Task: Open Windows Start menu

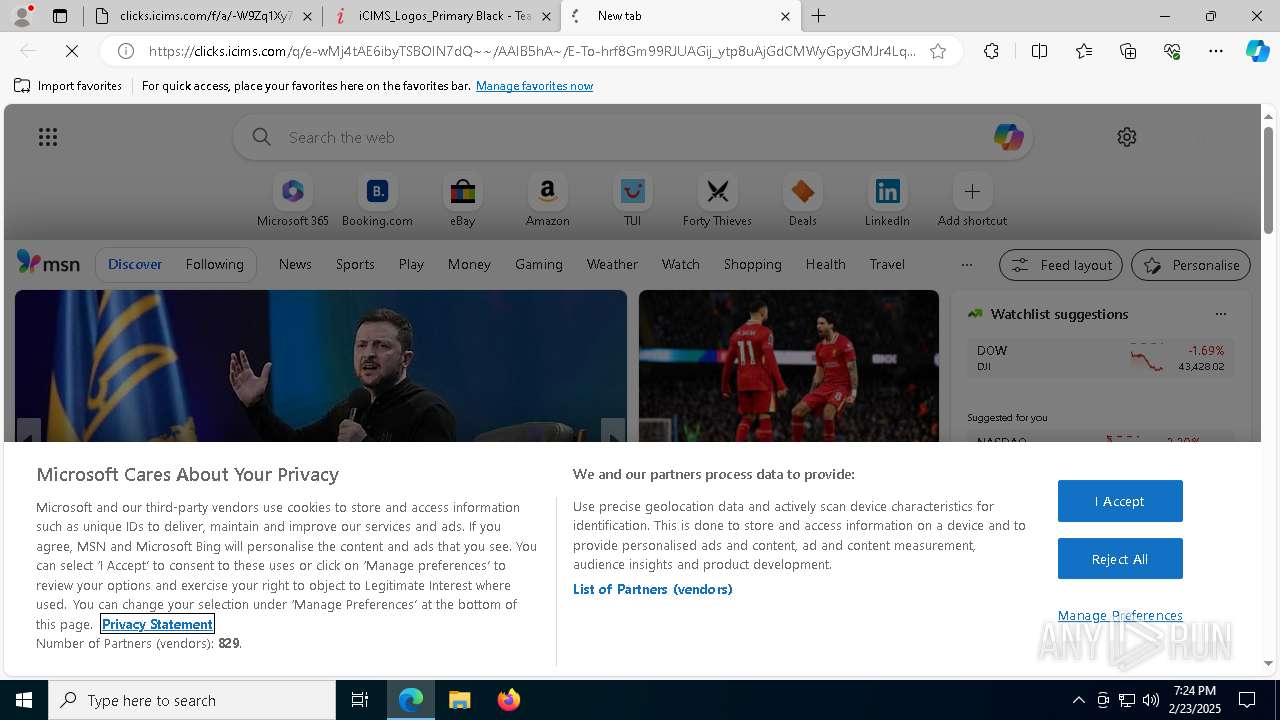Action: pyautogui.click(x=24, y=700)
